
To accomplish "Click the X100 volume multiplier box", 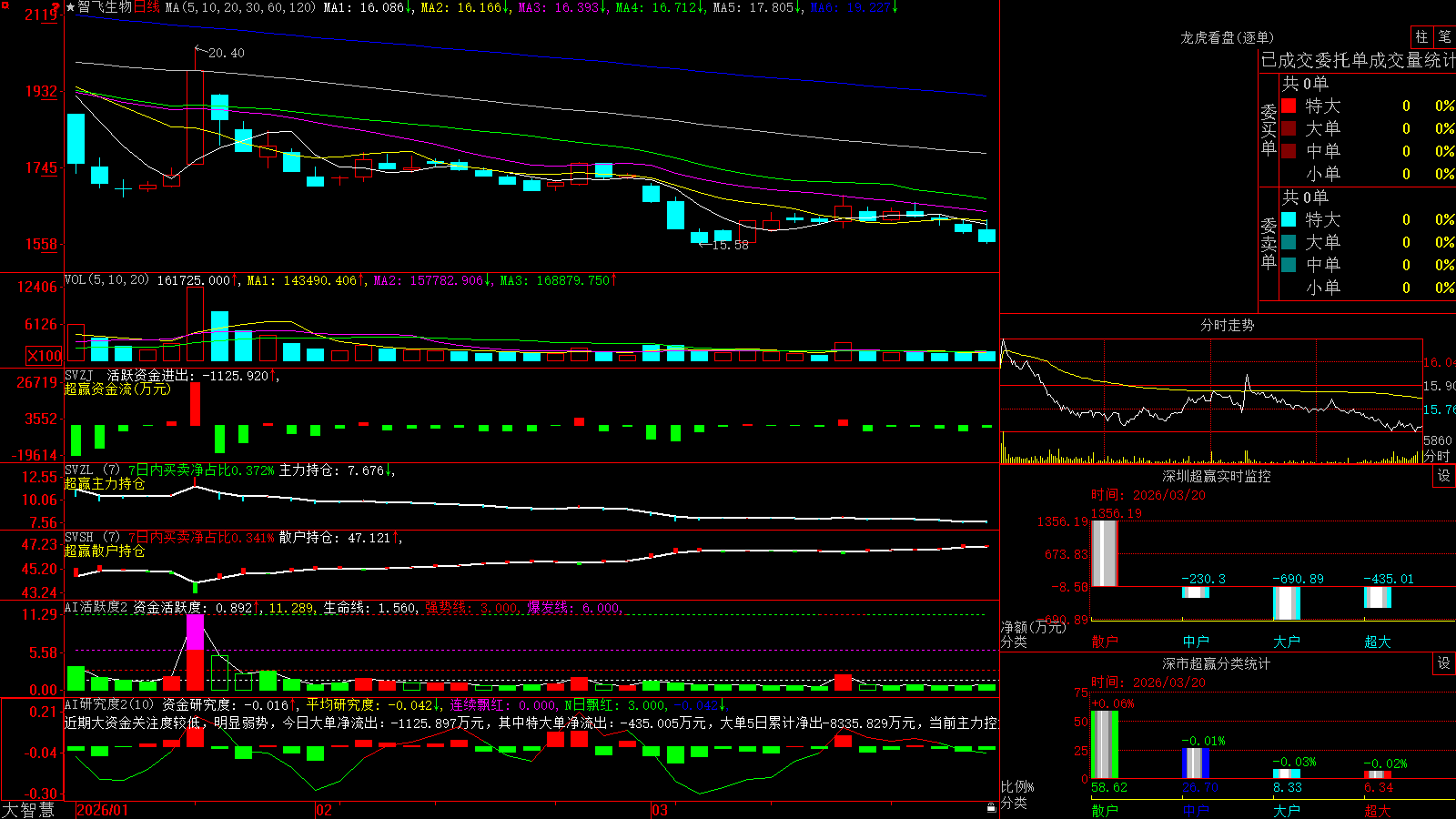I will point(45,356).
